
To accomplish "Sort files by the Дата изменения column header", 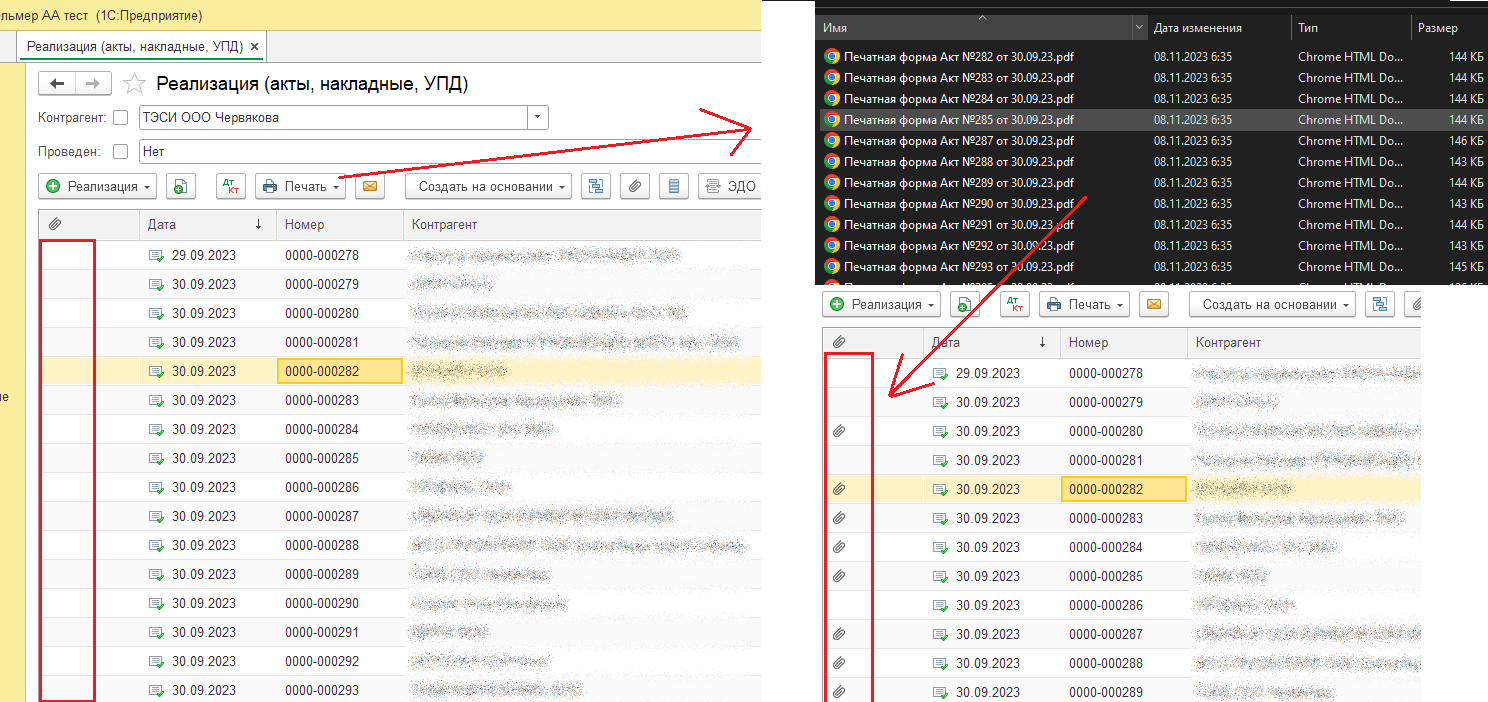I will point(1197,28).
